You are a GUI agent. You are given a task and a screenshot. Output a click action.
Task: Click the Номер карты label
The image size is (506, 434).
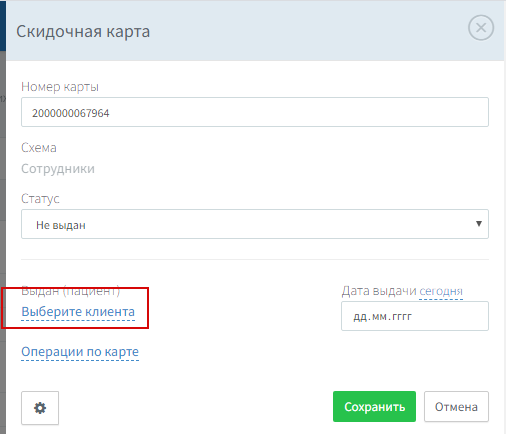point(60,87)
